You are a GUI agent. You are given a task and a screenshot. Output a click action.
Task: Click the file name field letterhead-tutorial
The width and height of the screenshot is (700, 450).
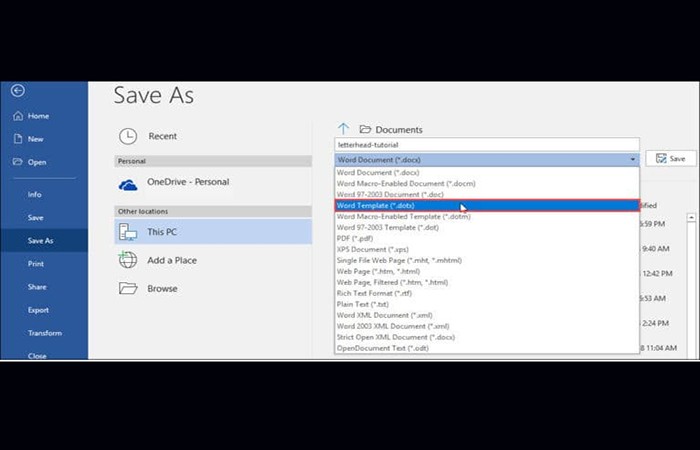point(487,145)
